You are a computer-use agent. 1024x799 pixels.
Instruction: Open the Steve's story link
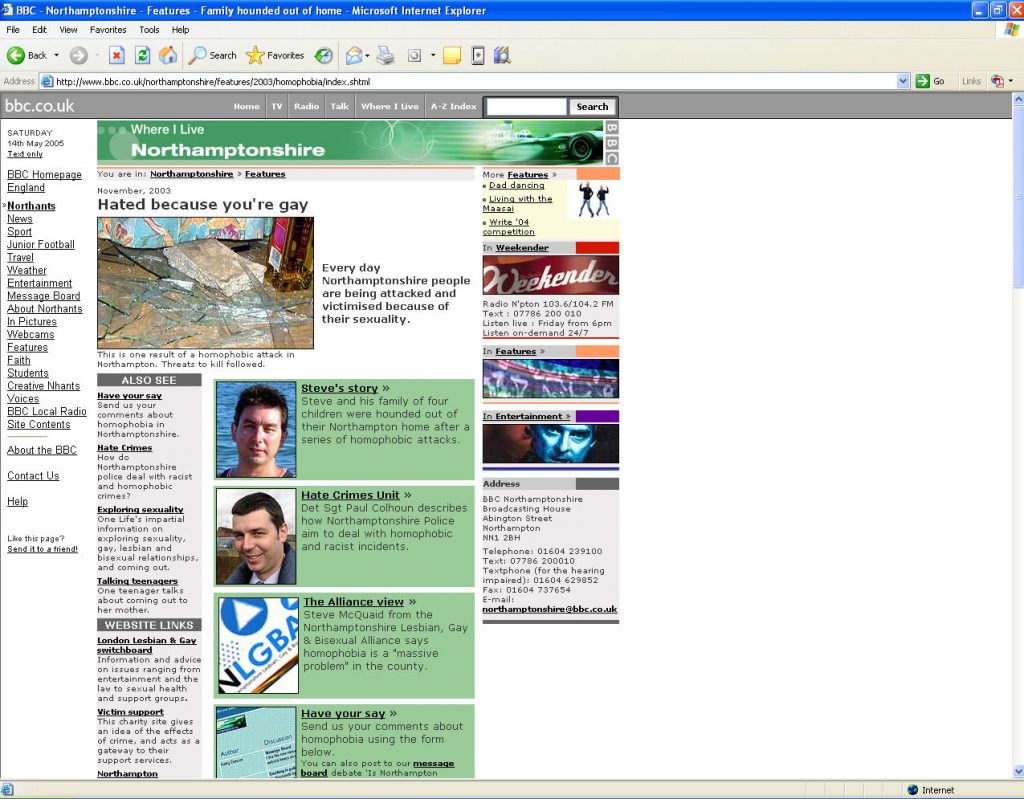pyautogui.click(x=340, y=388)
